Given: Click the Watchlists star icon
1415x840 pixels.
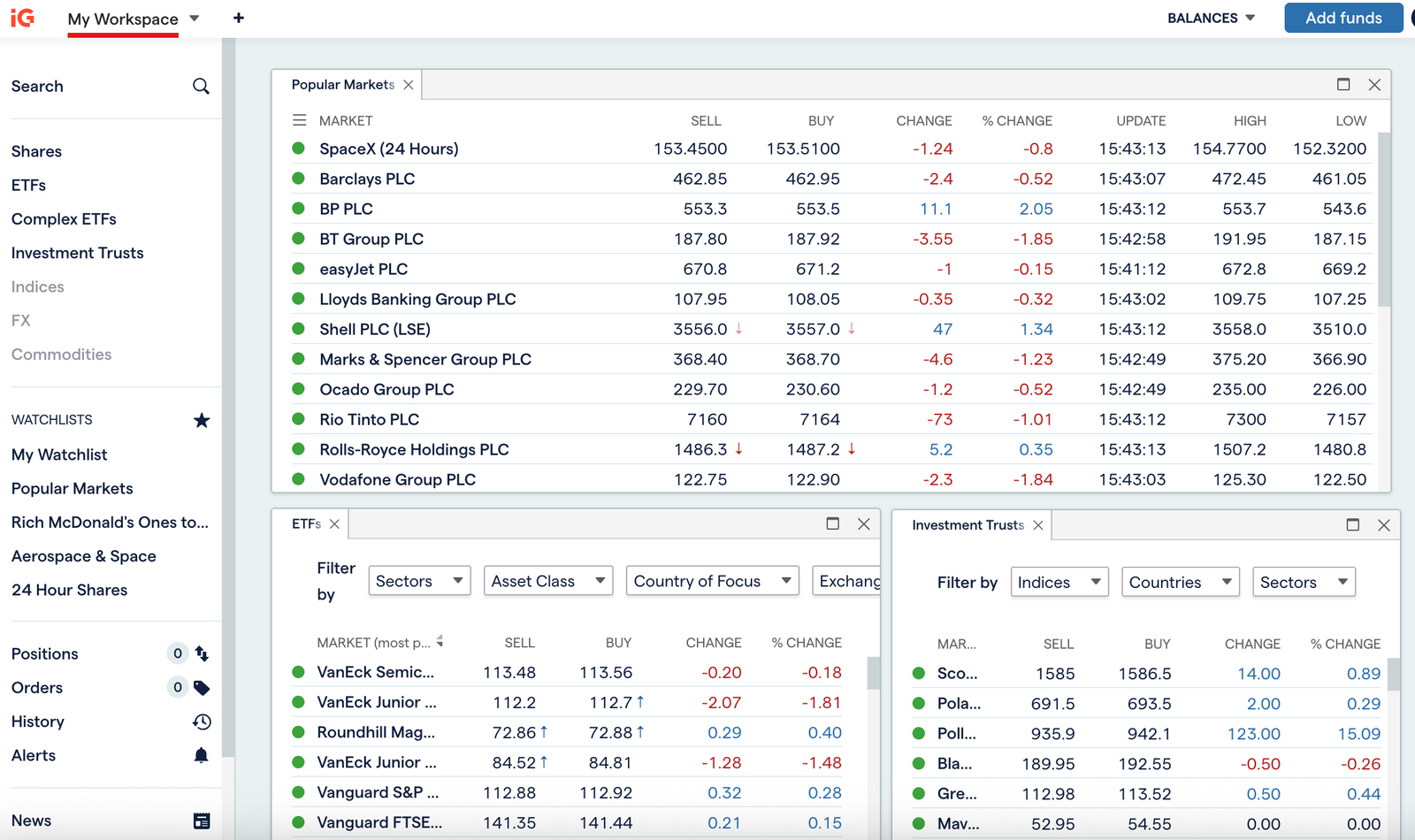Looking at the screenshot, I should (202, 420).
